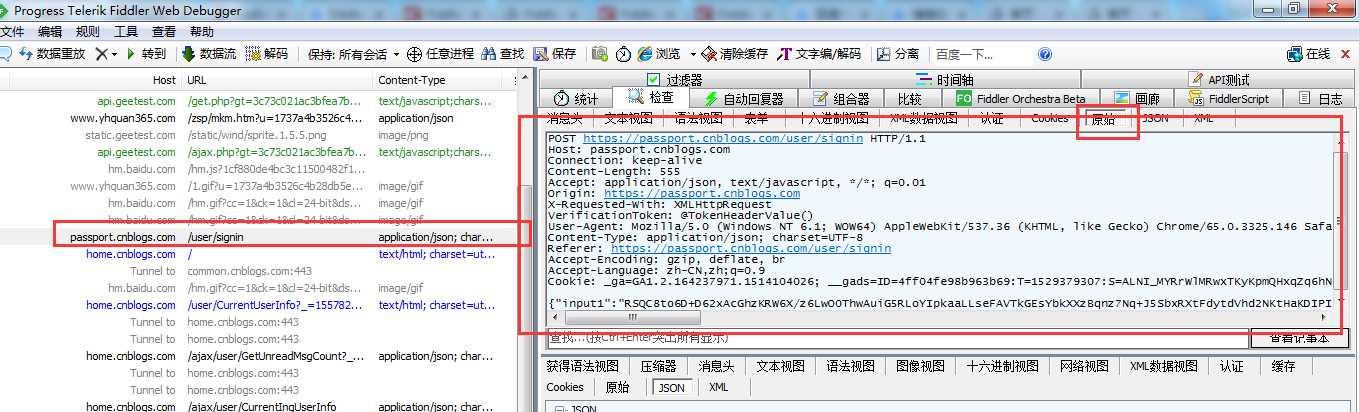
Task: Switch to the 日志 (Log) tab
Action: pyautogui.click(x=1320, y=98)
